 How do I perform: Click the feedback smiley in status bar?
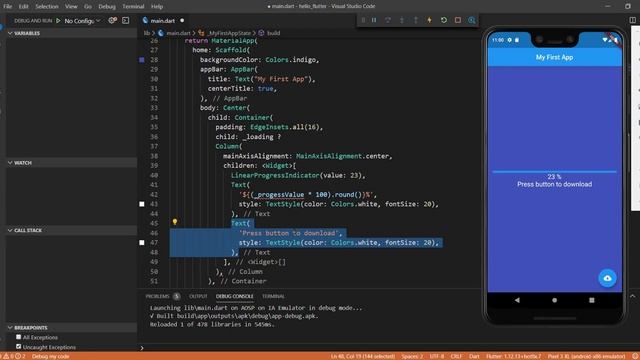click(635, 356)
